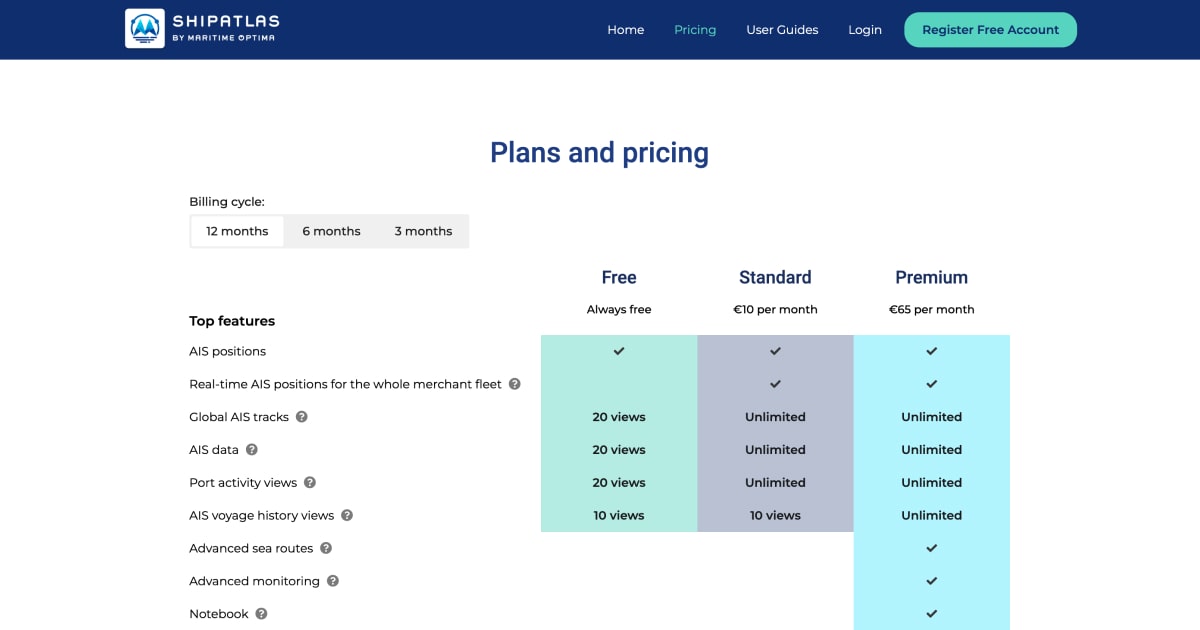Open help for Real-time AIS merchant fleet positions
This screenshot has width=1200, height=630.
point(514,383)
